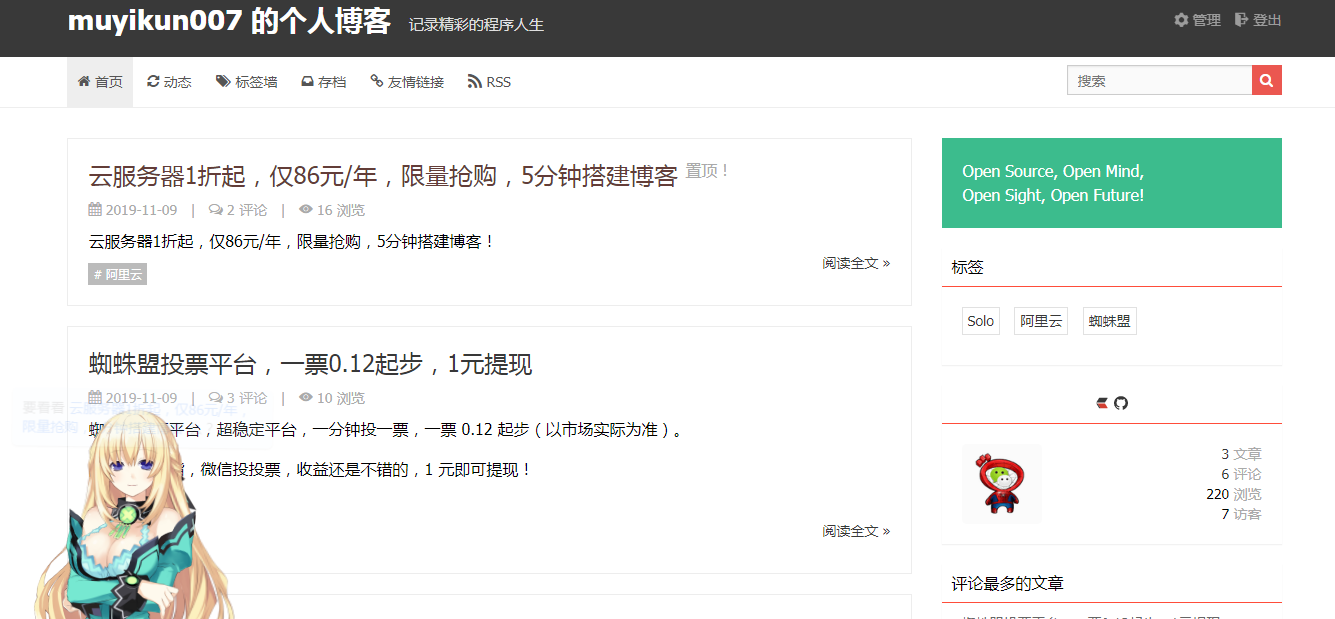Screen dimensions: 1335x619
Task: Click the 登出 logout link
Action: pos(1258,20)
